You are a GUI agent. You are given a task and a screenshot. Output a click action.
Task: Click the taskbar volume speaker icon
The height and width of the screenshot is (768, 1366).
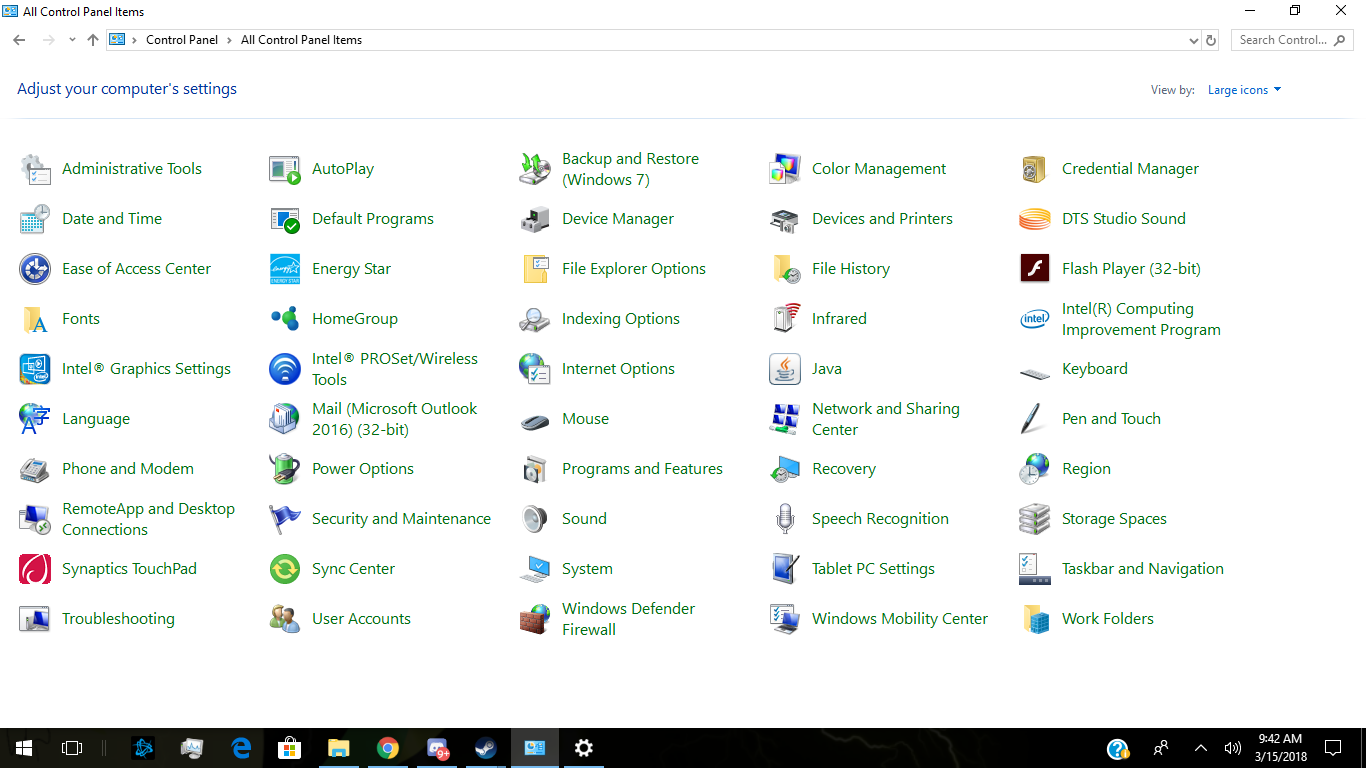(1232, 748)
